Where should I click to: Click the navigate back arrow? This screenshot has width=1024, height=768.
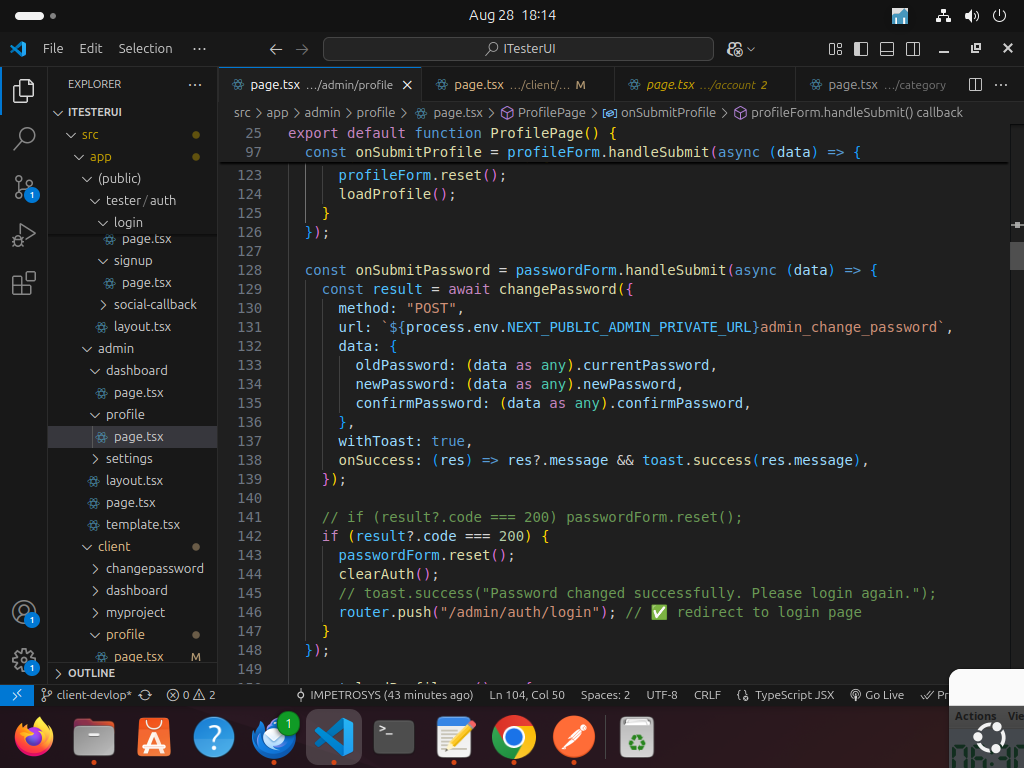276,49
